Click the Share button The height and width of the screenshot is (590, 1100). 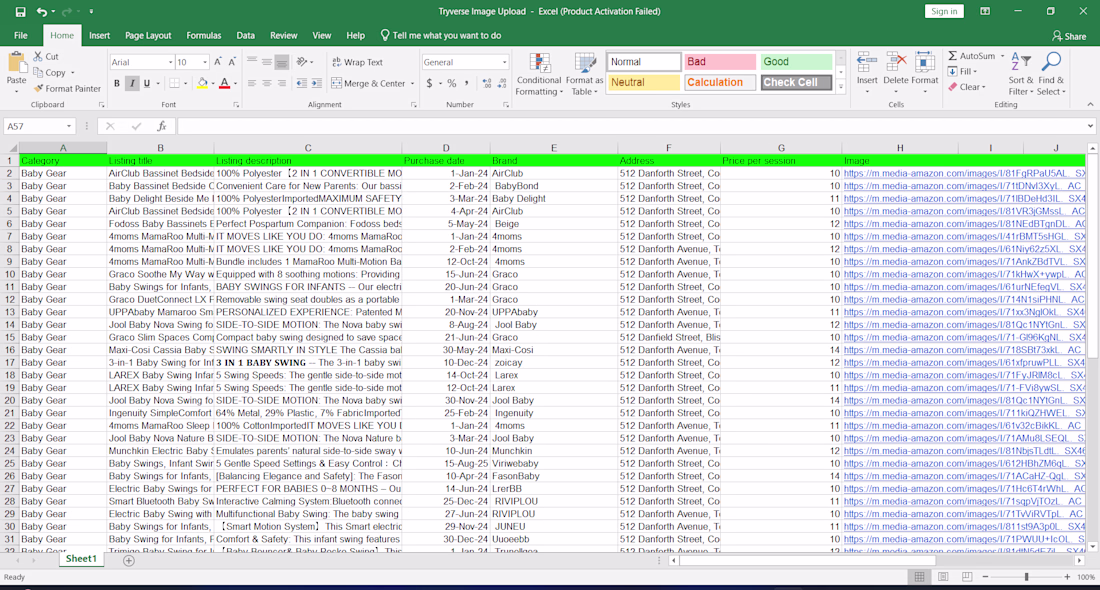point(1069,36)
